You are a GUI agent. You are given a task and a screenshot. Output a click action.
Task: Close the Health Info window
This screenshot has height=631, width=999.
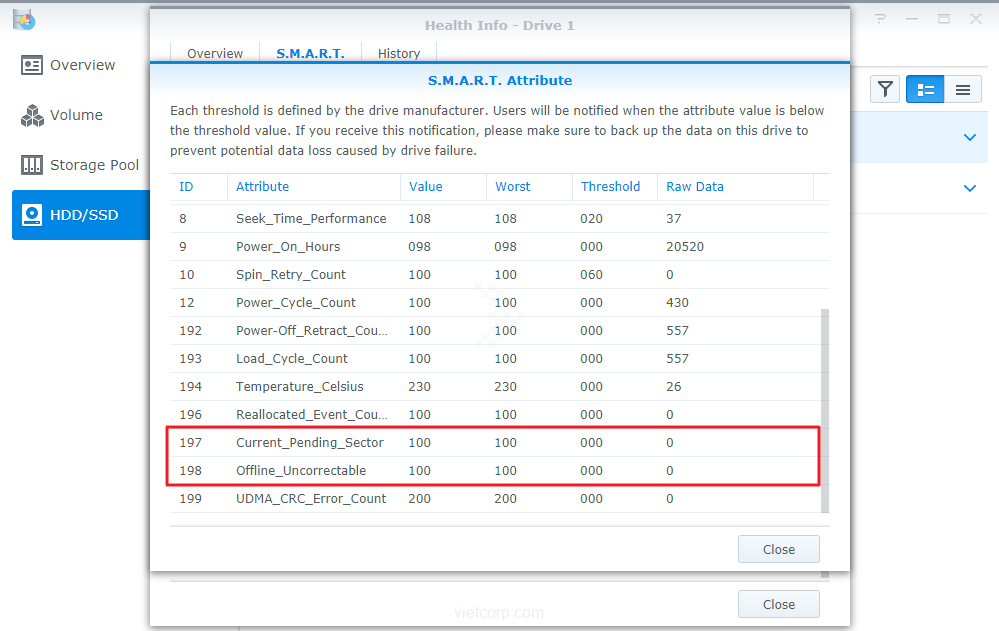point(778,604)
